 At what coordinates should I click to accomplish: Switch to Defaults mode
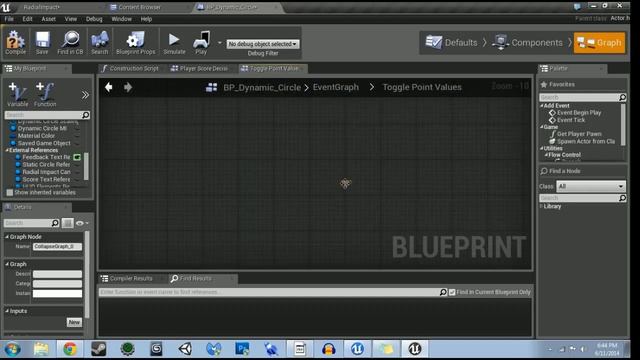(451, 42)
